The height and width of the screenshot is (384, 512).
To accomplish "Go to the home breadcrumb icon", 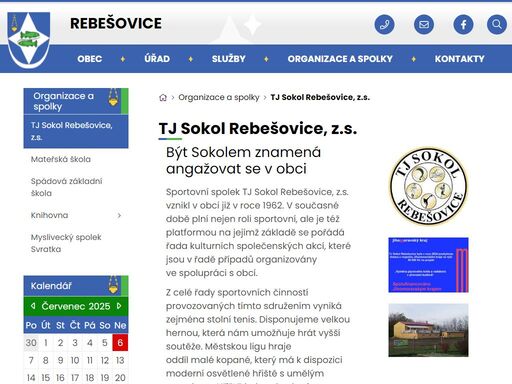I will 163,97.
